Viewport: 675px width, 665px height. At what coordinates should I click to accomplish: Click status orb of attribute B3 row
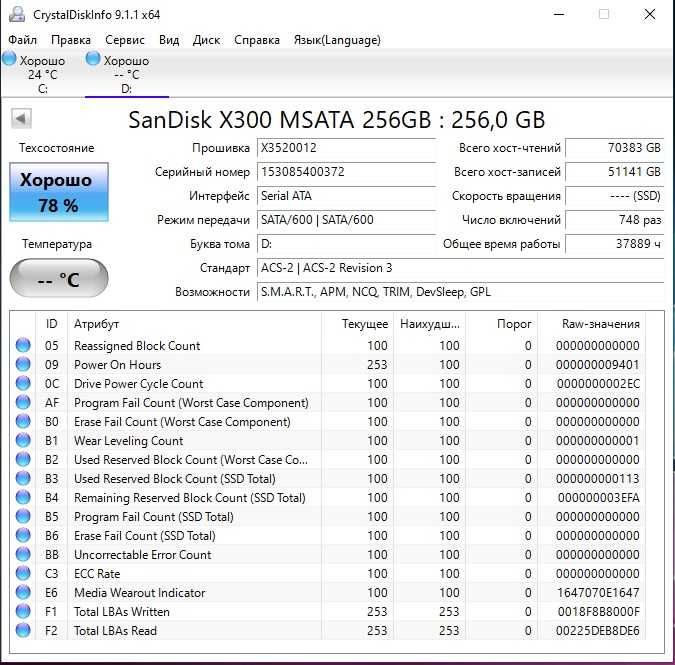pyautogui.click(x=23, y=478)
